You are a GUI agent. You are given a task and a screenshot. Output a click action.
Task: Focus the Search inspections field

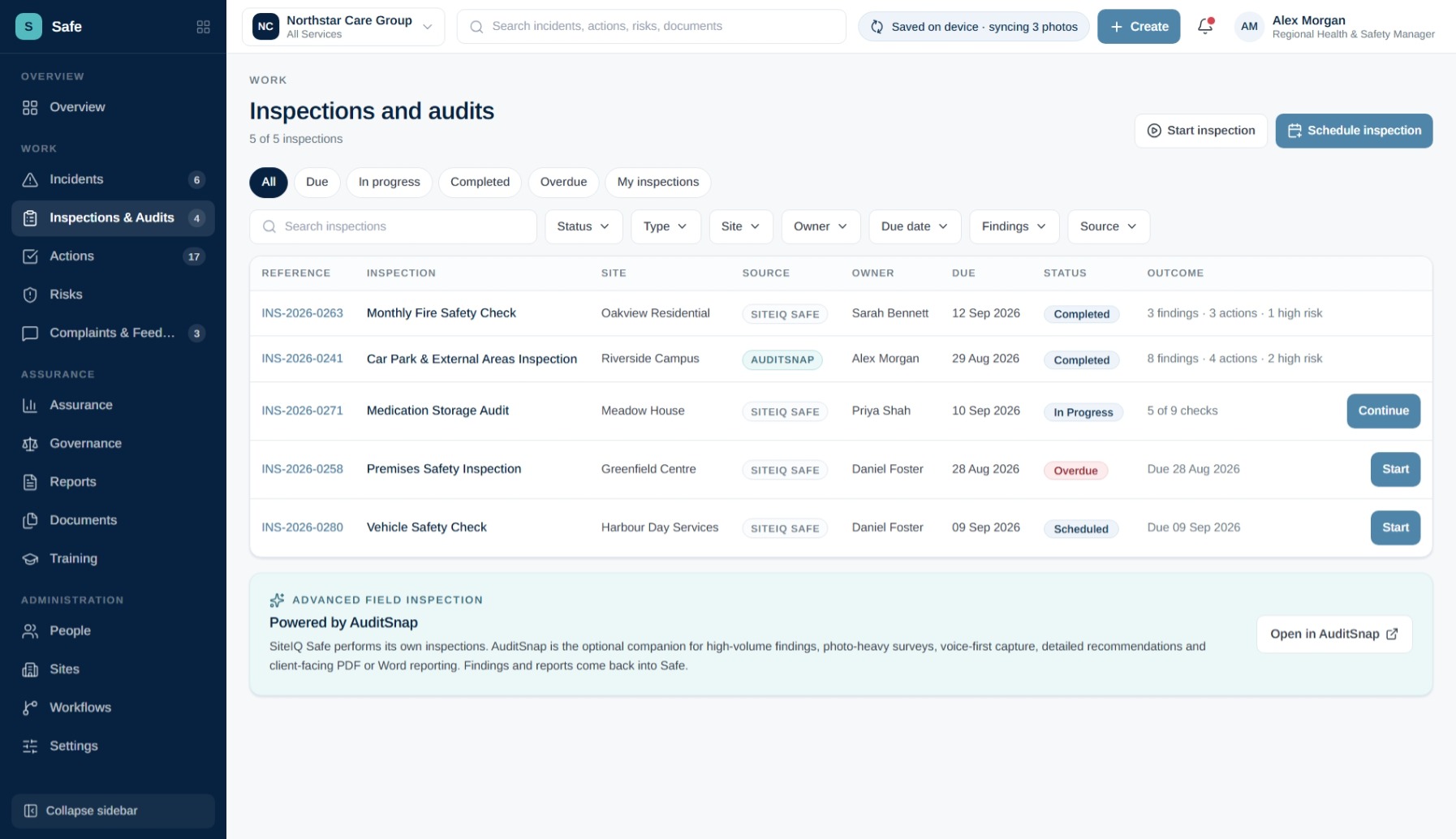[x=393, y=226]
